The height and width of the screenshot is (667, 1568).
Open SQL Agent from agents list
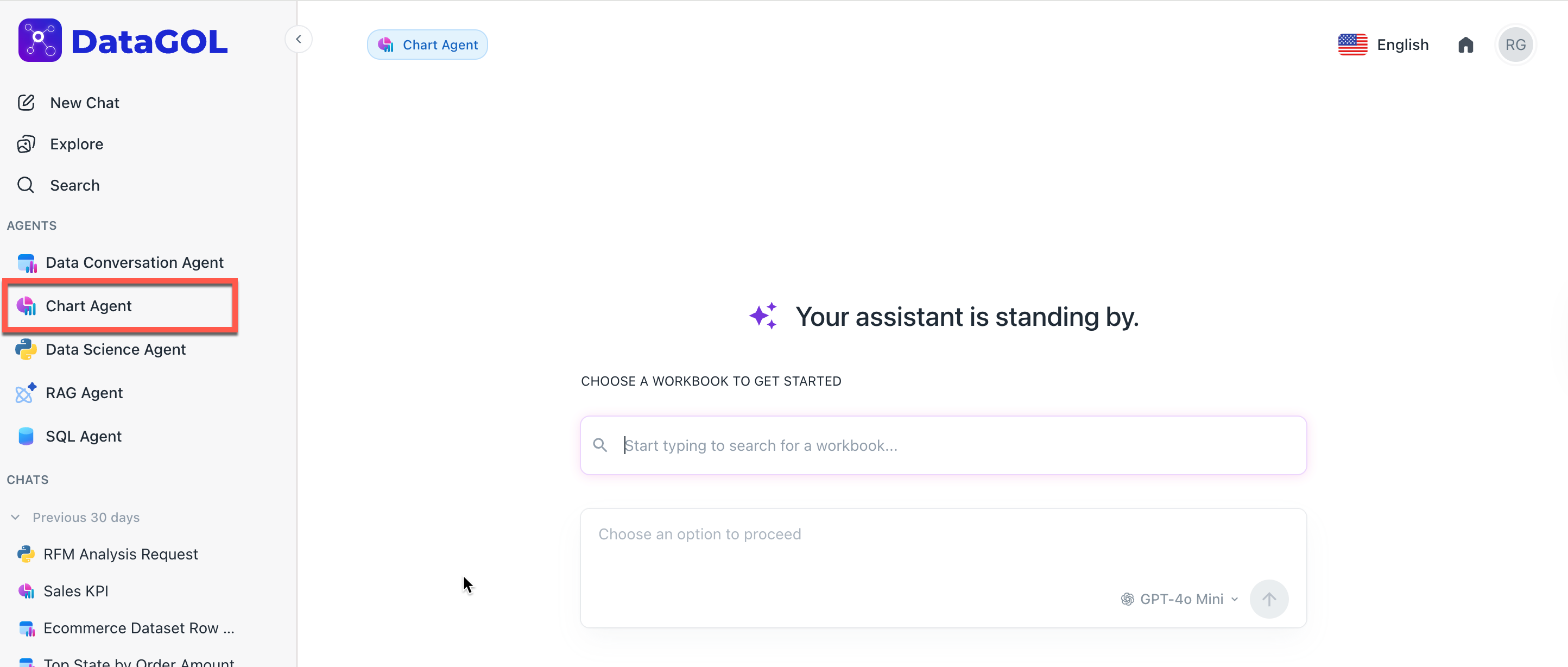pyautogui.click(x=84, y=436)
